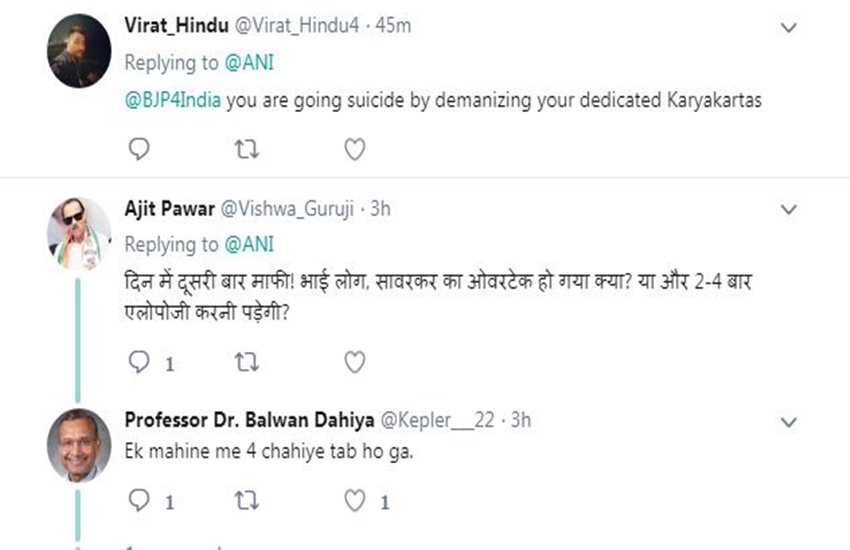
Task: Open @ANI link in Ajit Pawar's reply
Action: [x=248, y=244]
